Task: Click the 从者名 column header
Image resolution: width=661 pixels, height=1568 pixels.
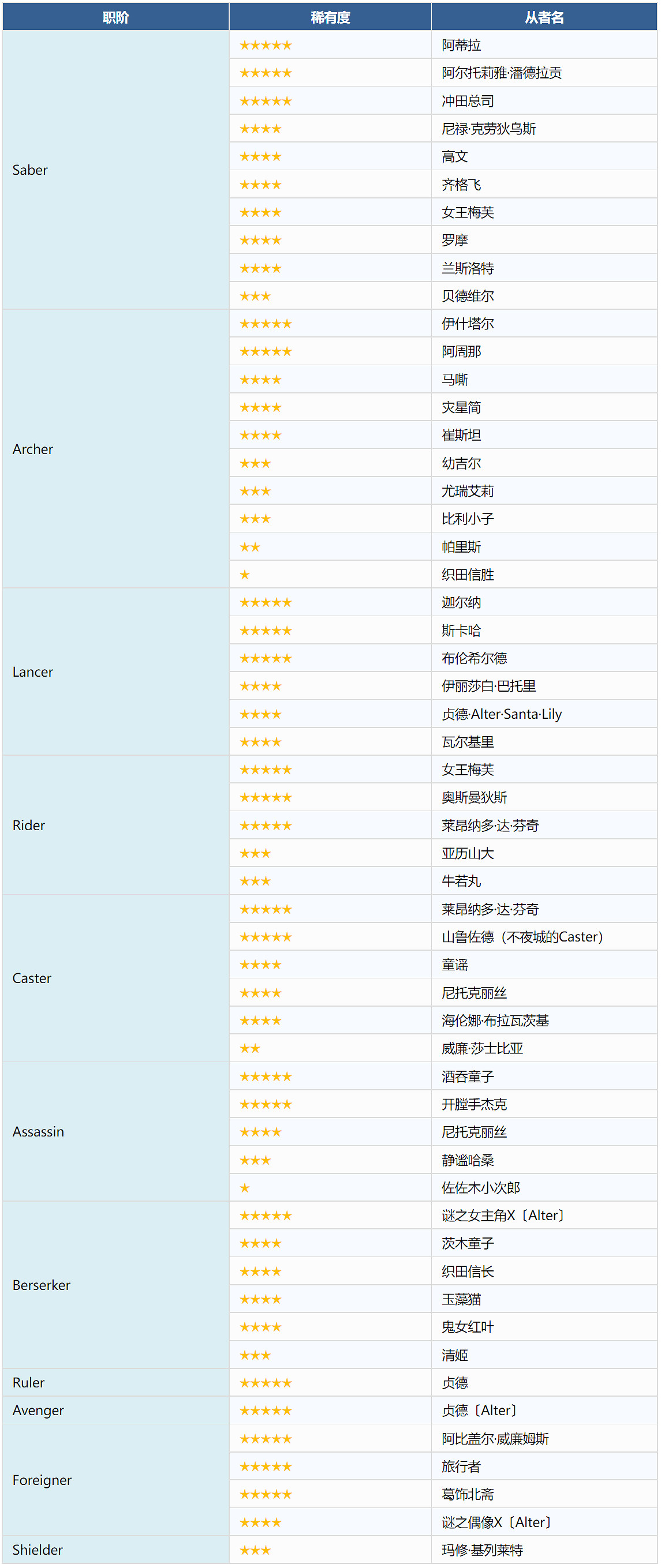Action: (x=544, y=17)
